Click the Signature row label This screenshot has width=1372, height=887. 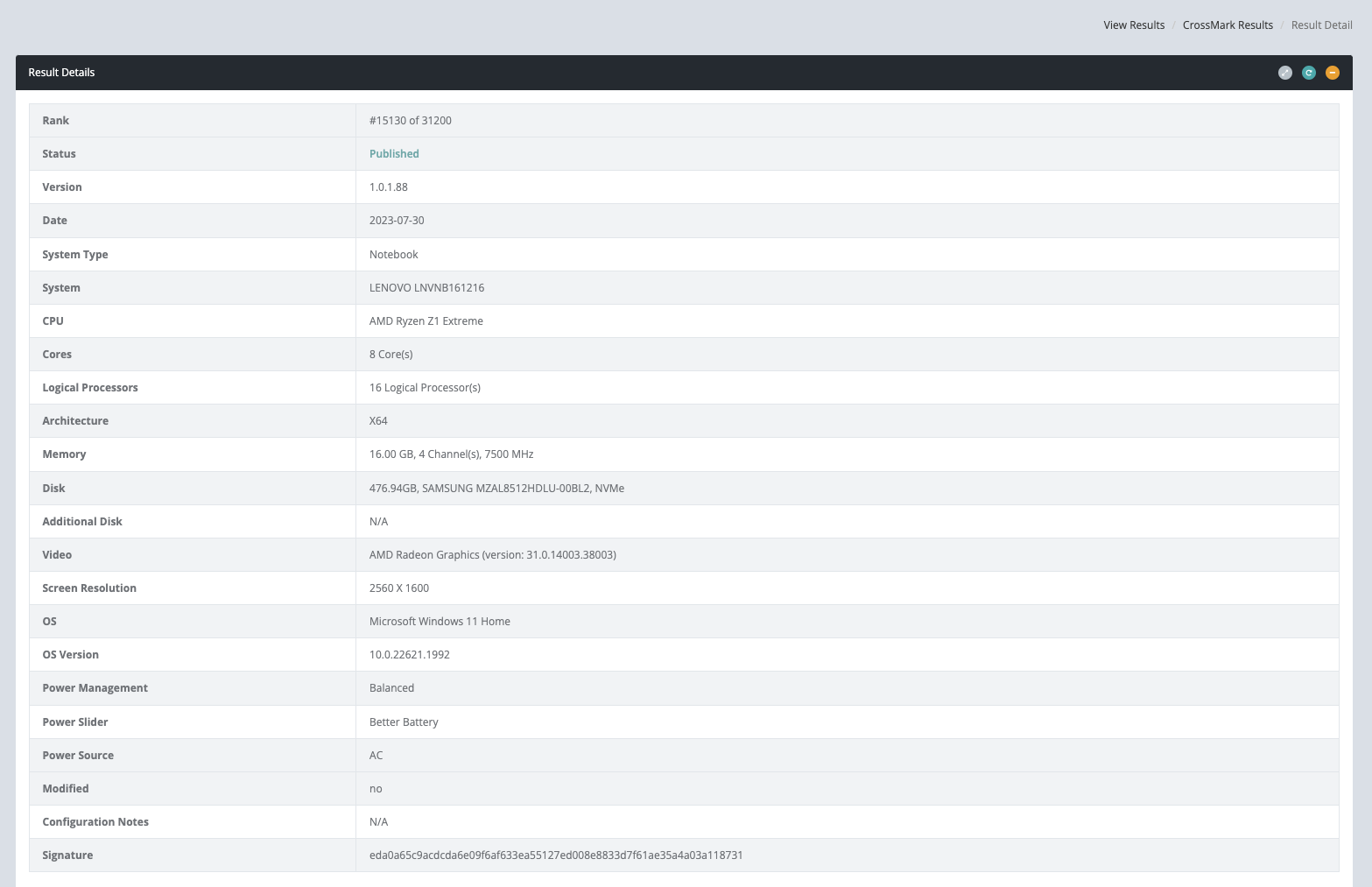[x=67, y=855]
